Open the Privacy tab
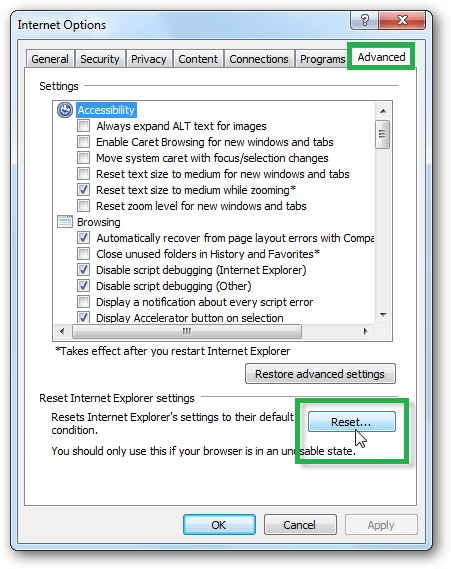451x569 pixels. coord(149,59)
